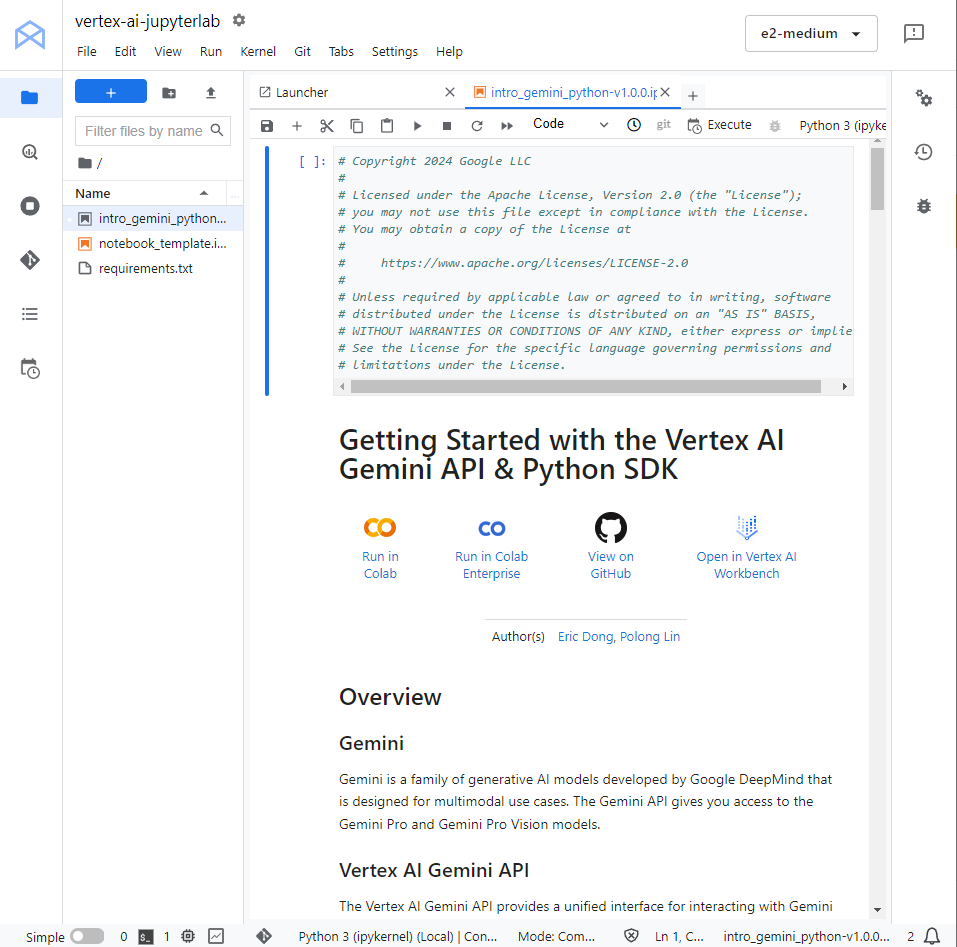
Task: Run the selected cell
Action: [417, 126]
